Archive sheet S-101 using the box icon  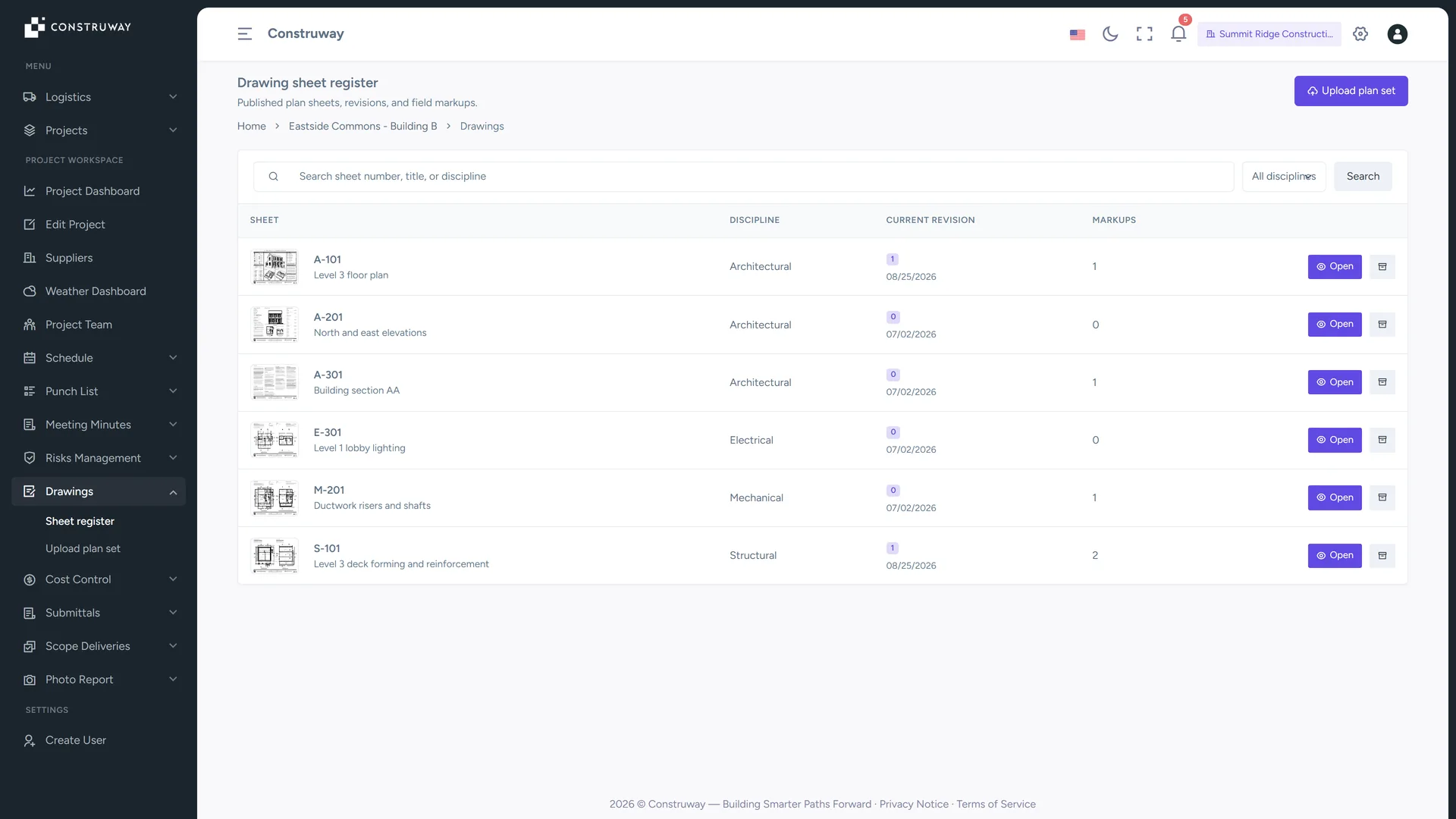tap(1382, 556)
